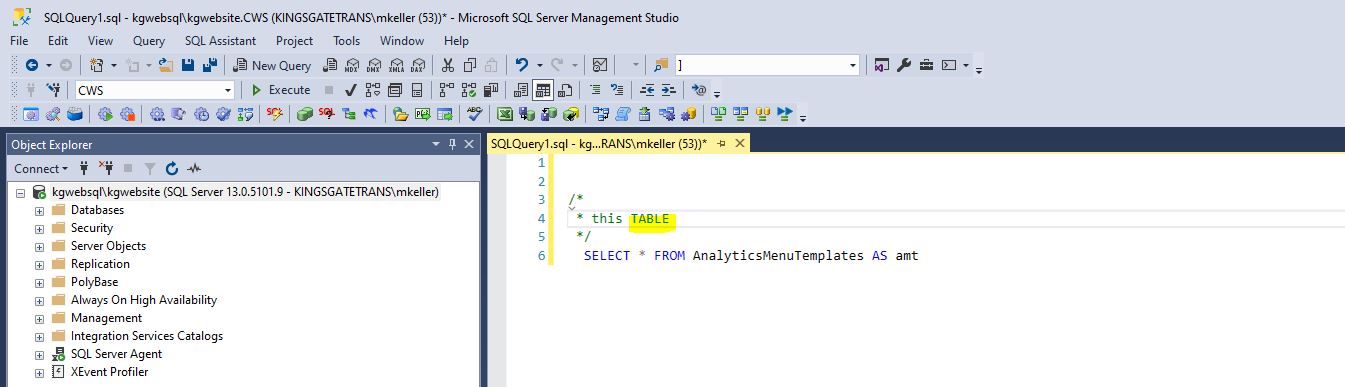Image resolution: width=1345 pixels, height=387 pixels.
Task: Toggle Results to File
Action: pos(565,90)
